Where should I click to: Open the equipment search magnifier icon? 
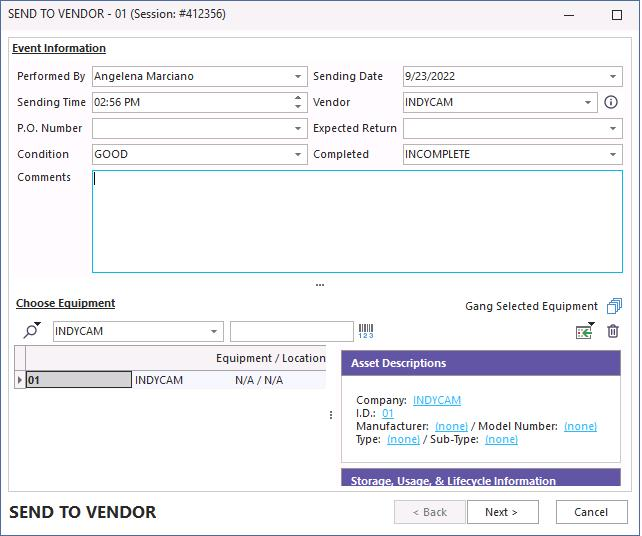[32, 331]
